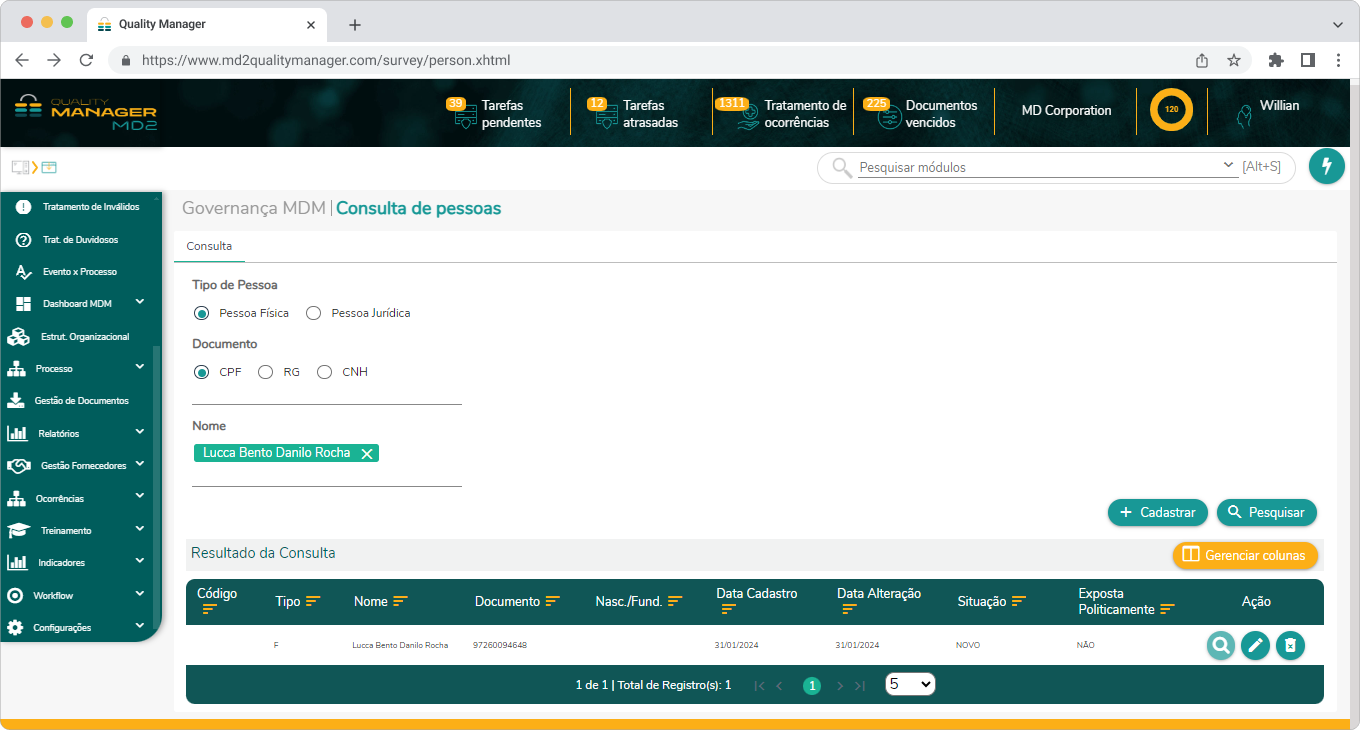
Task: Remove the Lucca Bento Danilo Rocha name tag
Action: pyautogui.click(x=367, y=454)
